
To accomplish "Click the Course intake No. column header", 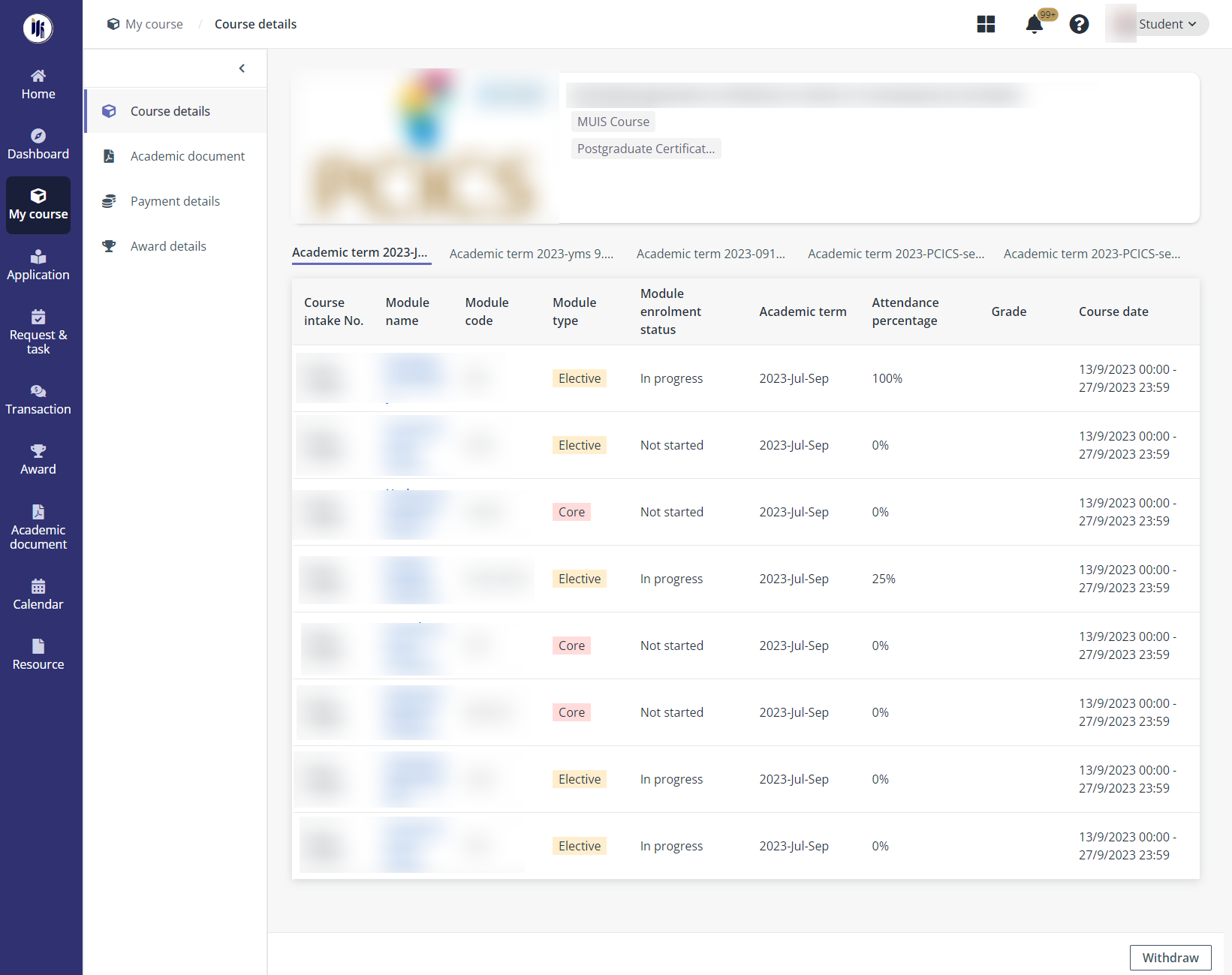I will point(334,311).
